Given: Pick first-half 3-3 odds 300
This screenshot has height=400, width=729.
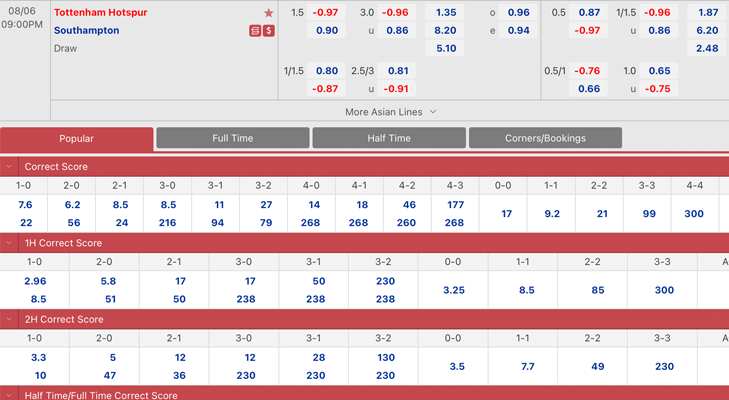Looking at the screenshot, I should tap(664, 290).
